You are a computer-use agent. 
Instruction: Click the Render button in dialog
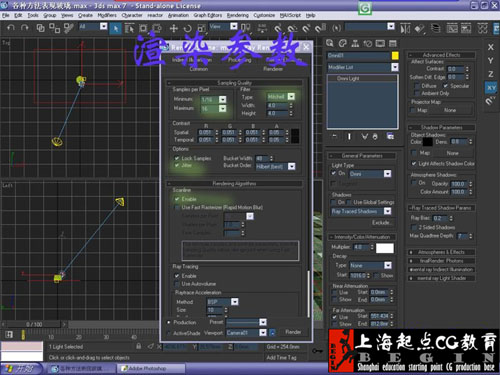pyautogui.click(x=293, y=332)
